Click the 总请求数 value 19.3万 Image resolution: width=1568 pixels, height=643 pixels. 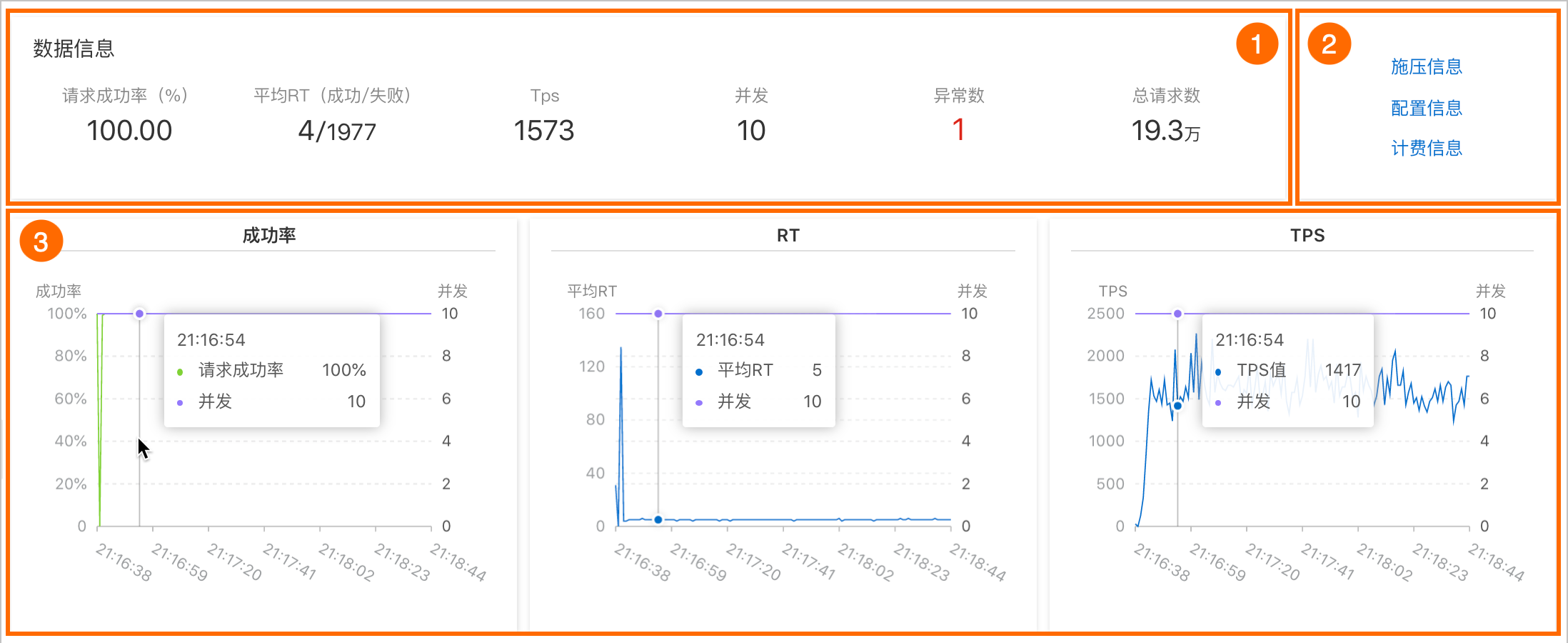1166,131
